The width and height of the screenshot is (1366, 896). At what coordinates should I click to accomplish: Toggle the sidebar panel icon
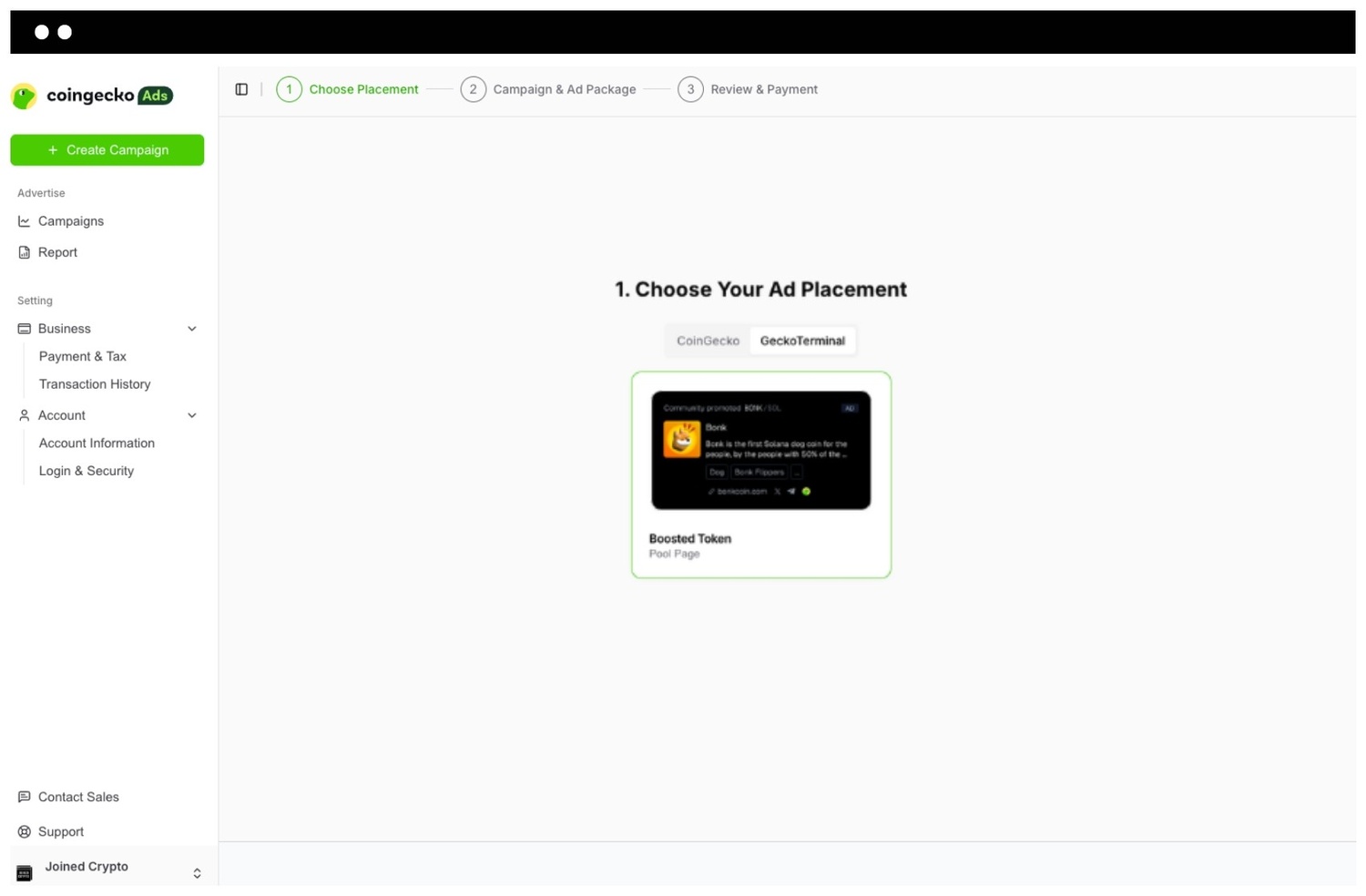pyautogui.click(x=241, y=89)
